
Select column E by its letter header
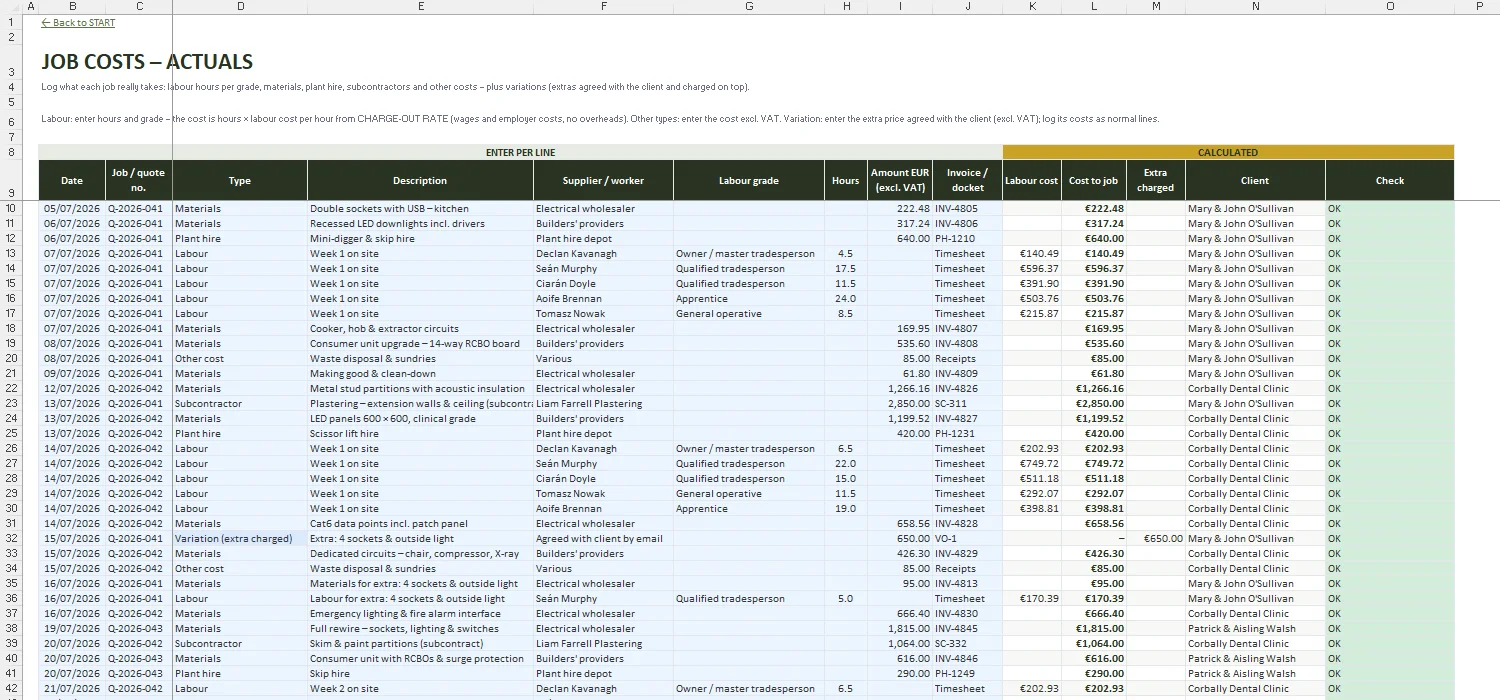[x=420, y=7]
